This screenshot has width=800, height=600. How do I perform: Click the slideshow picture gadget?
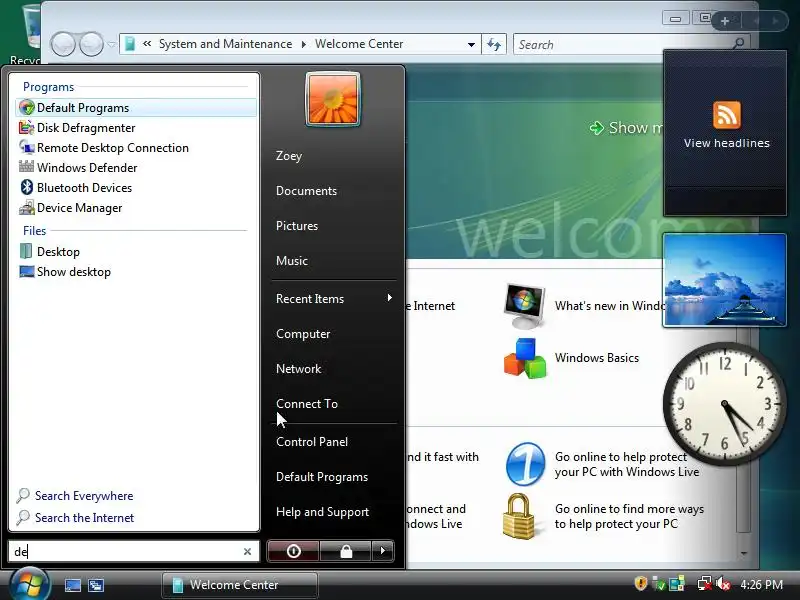(724, 280)
